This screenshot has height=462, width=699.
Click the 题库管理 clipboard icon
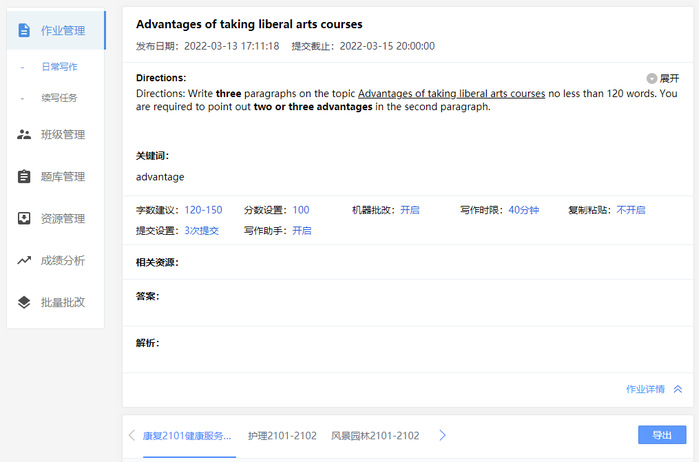click(x=25, y=177)
